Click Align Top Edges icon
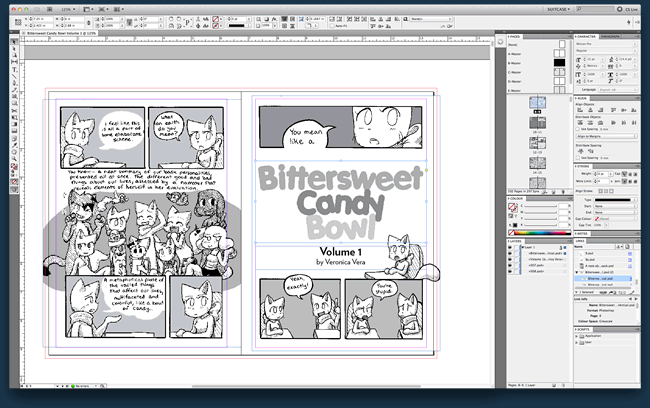This screenshot has width=650, height=408. click(x=613, y=110)
